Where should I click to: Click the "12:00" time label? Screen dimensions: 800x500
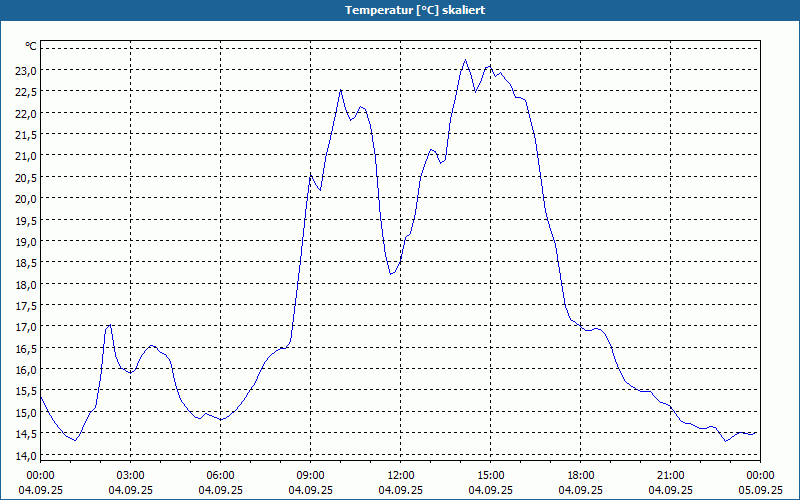(401, 476)
